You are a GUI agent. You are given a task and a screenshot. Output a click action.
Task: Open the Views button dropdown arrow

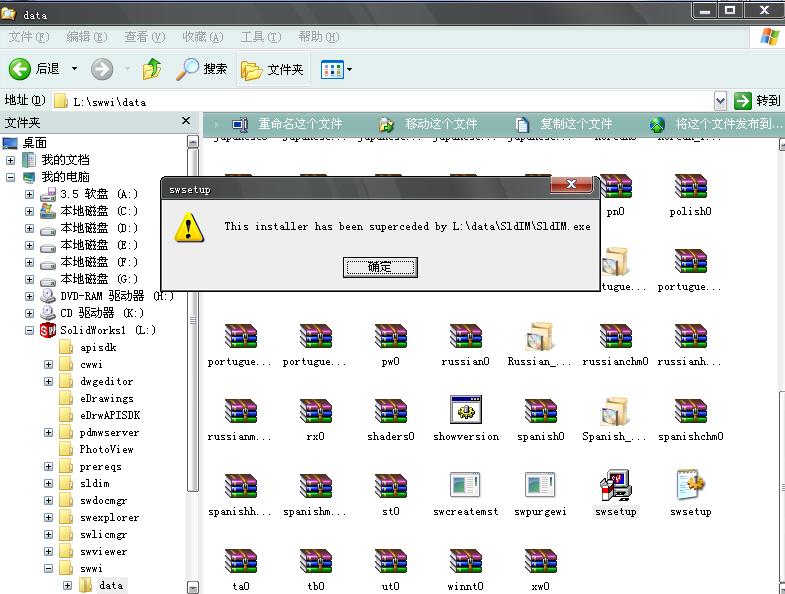pos(349,69)
